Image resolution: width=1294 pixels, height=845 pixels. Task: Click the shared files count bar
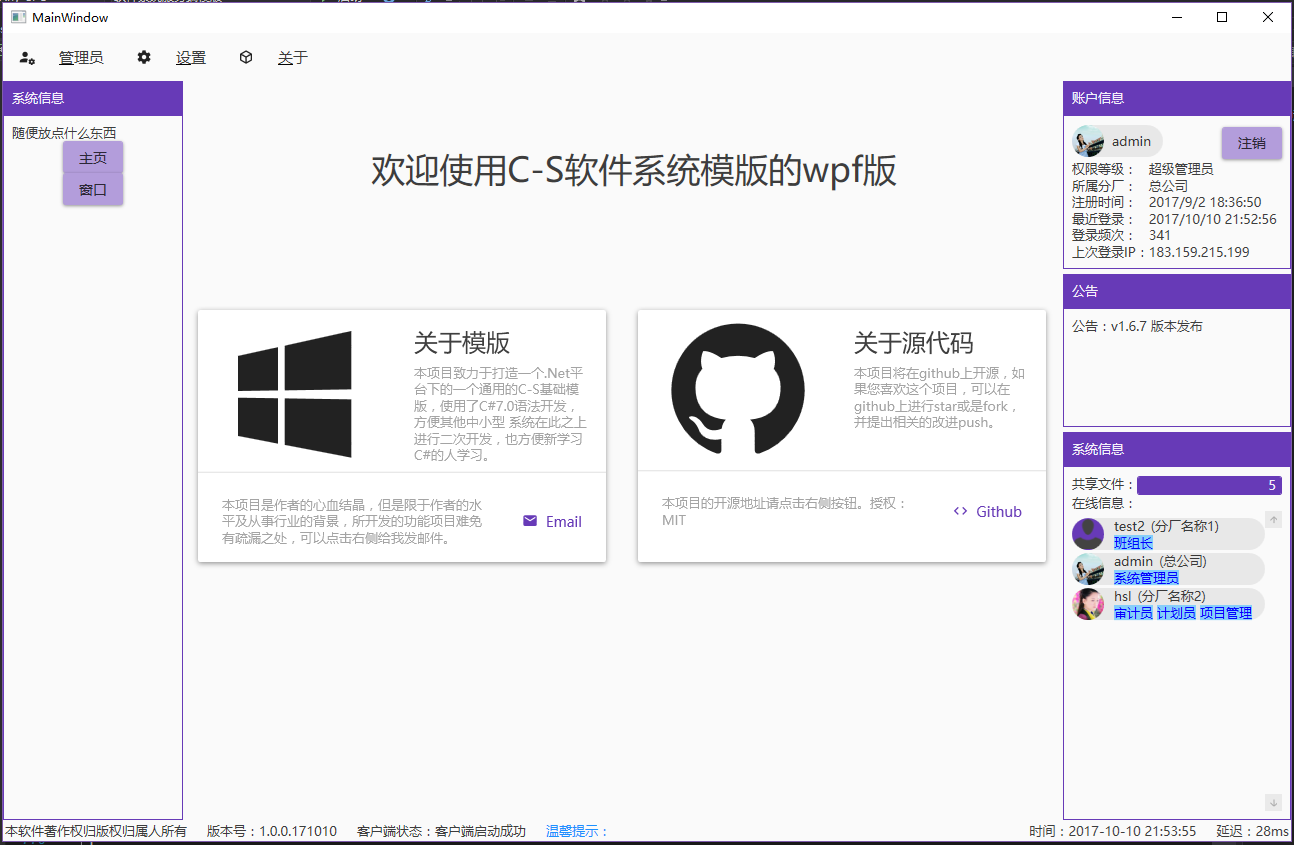point(1209,485)
